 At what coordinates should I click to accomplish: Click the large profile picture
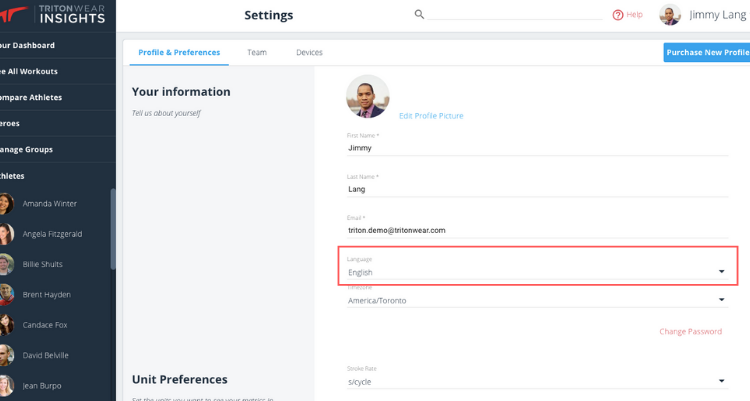click(367, 96)
